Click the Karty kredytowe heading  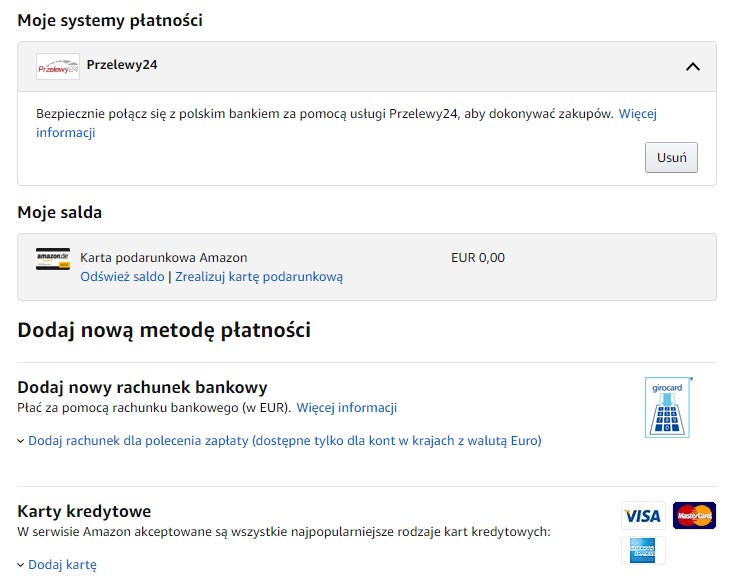coord(84,512)
